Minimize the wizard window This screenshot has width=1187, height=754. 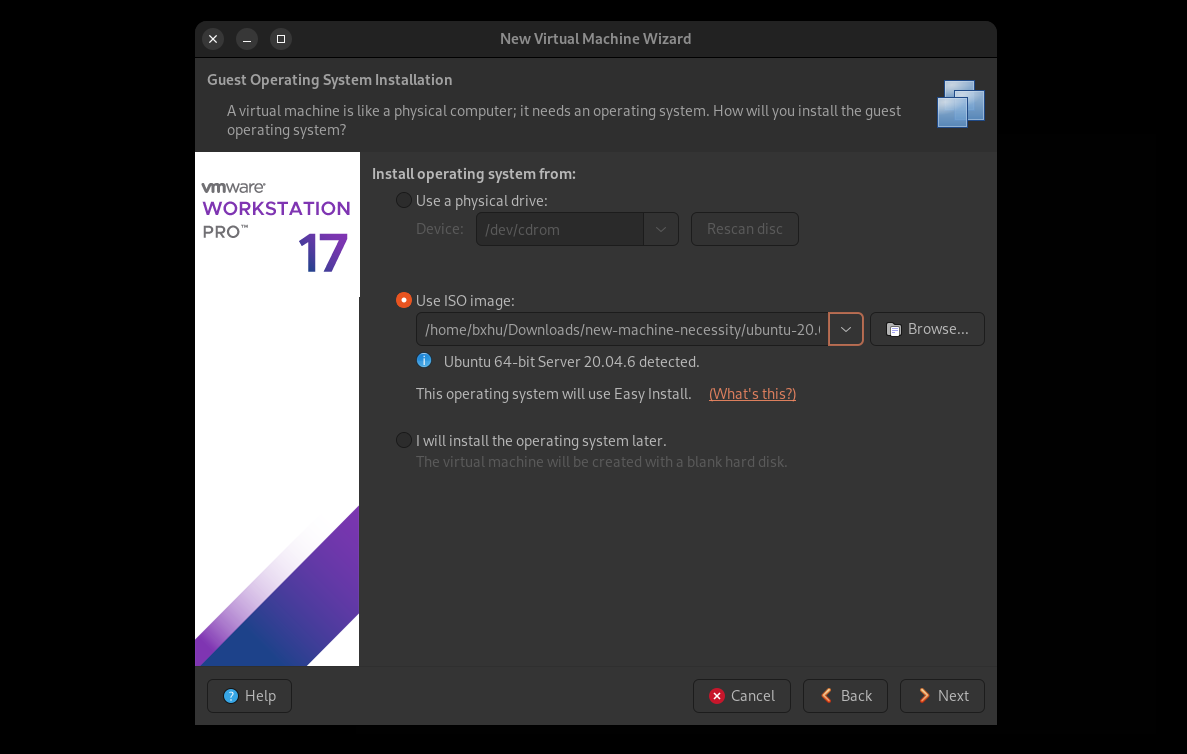(x=247, y=39)
